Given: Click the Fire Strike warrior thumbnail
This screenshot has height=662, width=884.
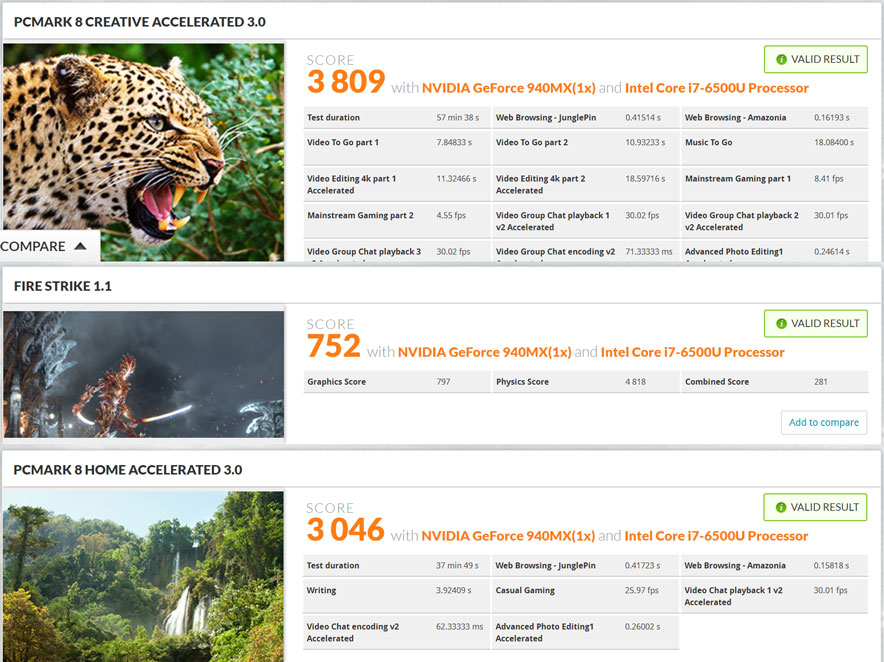Looking at the screenshot, I should point(143,374).
